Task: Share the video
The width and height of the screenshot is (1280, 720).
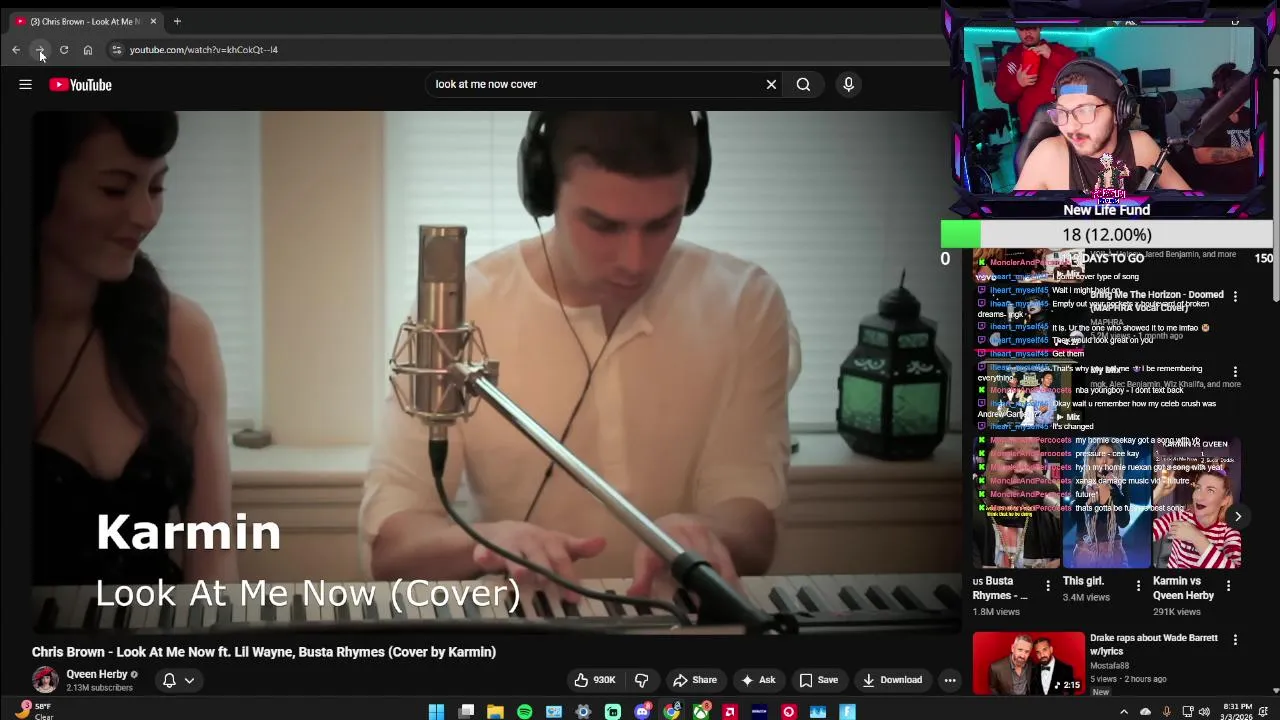Action: (695, 680)
